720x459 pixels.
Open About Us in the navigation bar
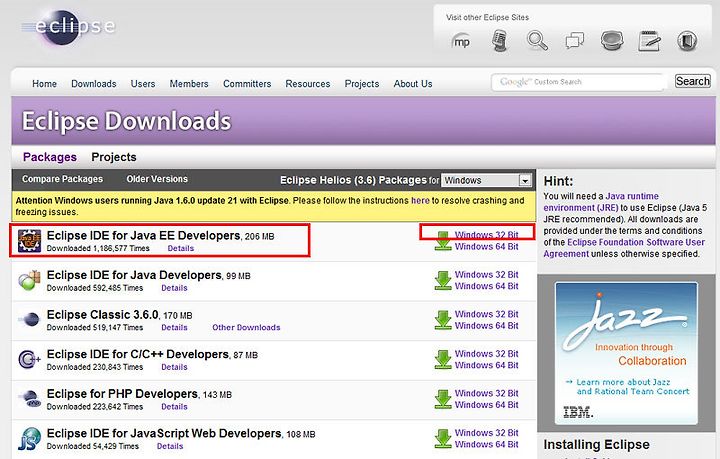coord(413,84)
